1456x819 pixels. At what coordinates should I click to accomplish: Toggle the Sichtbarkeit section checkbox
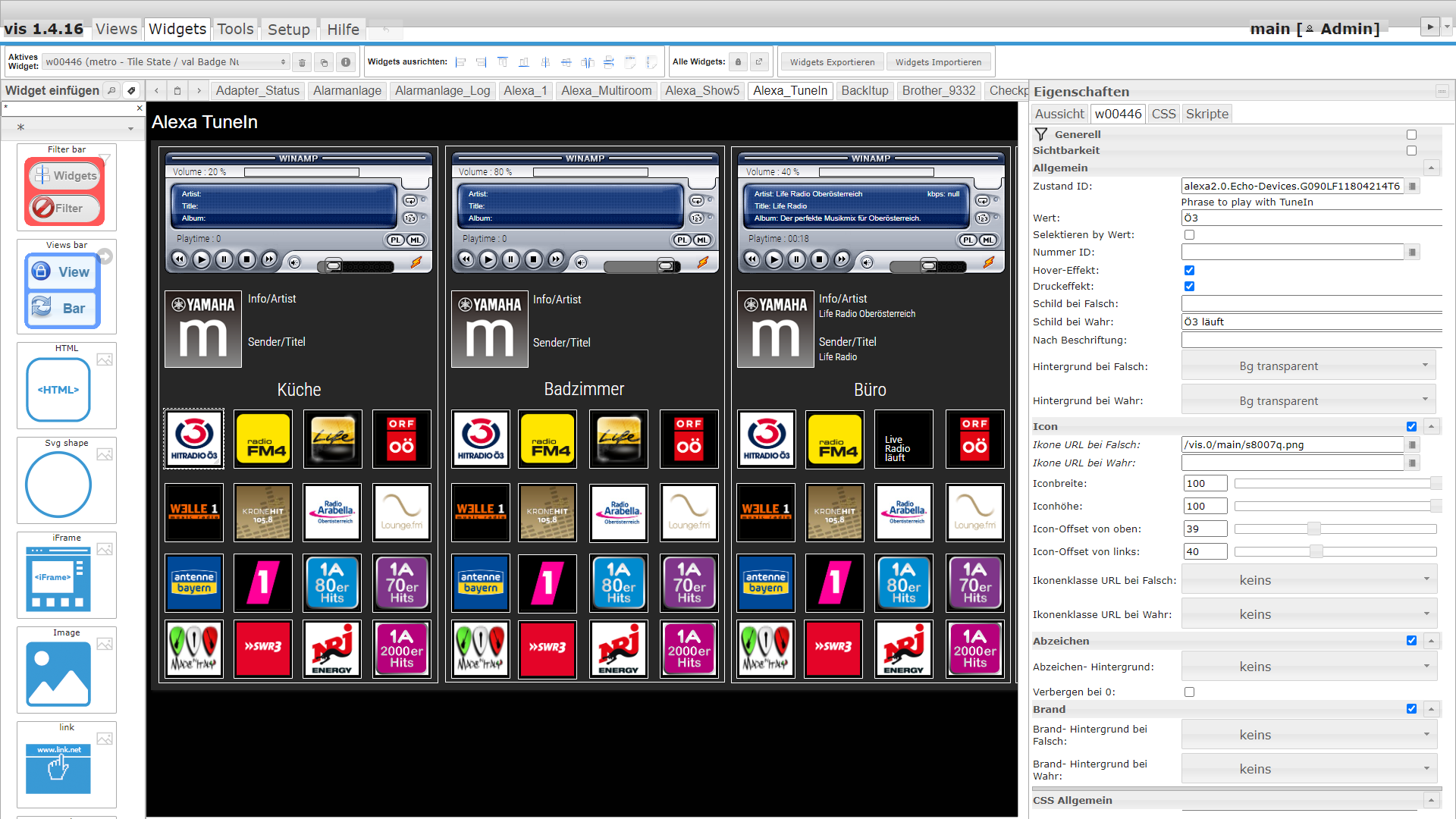point(1411,151)
